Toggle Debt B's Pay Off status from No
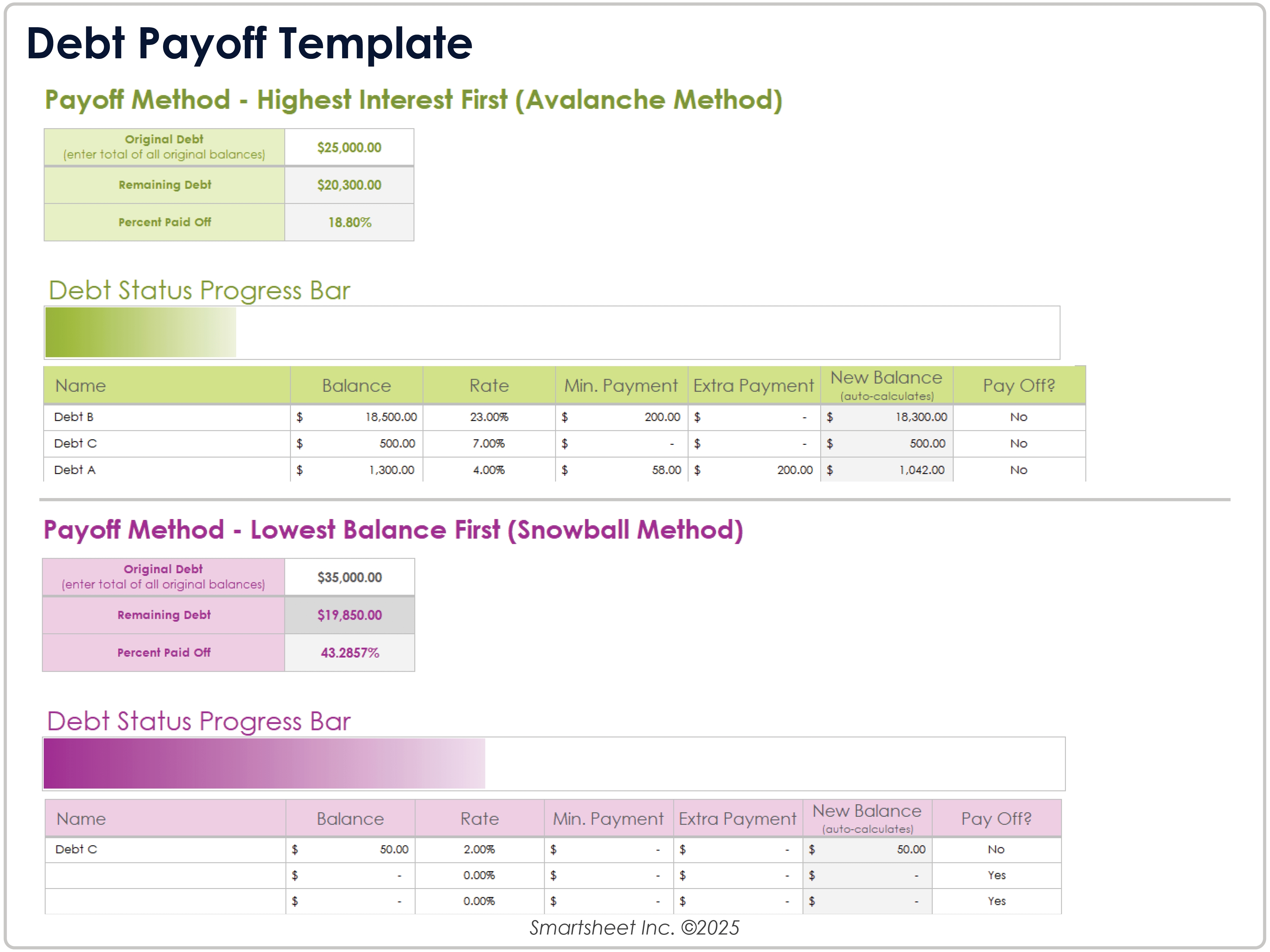The width and height of the screenshot is (1270, 952). (x=1019, y=418)
